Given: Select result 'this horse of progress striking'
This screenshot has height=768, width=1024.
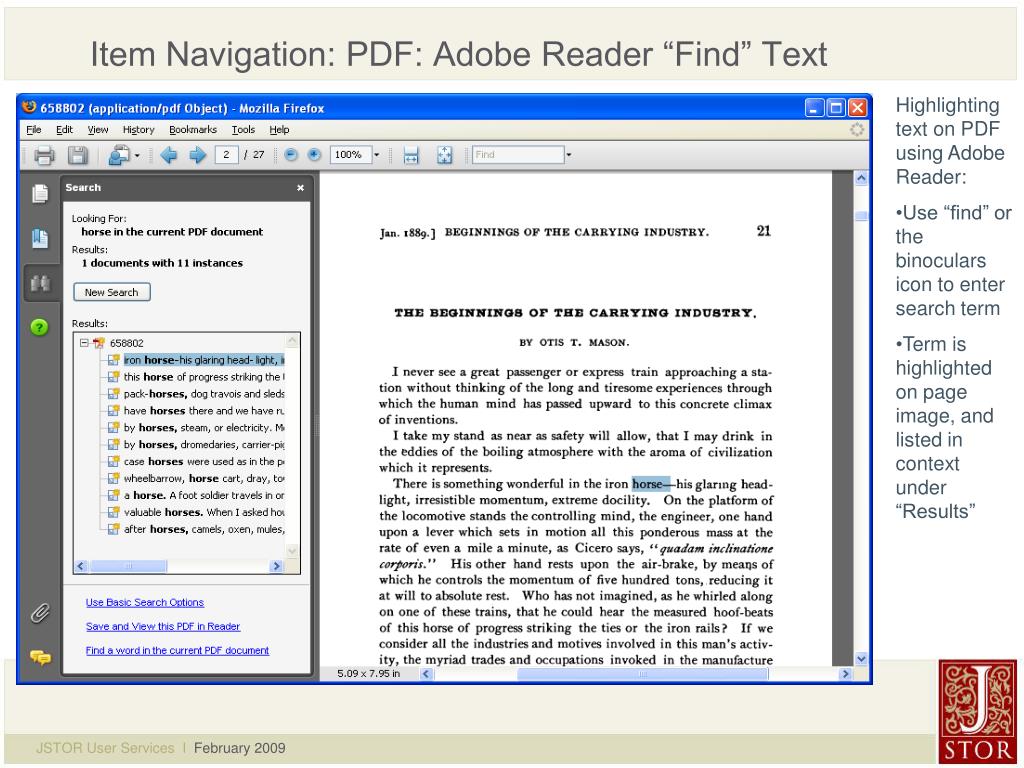Looking at the screenshot, I should (x=204, y=377).
